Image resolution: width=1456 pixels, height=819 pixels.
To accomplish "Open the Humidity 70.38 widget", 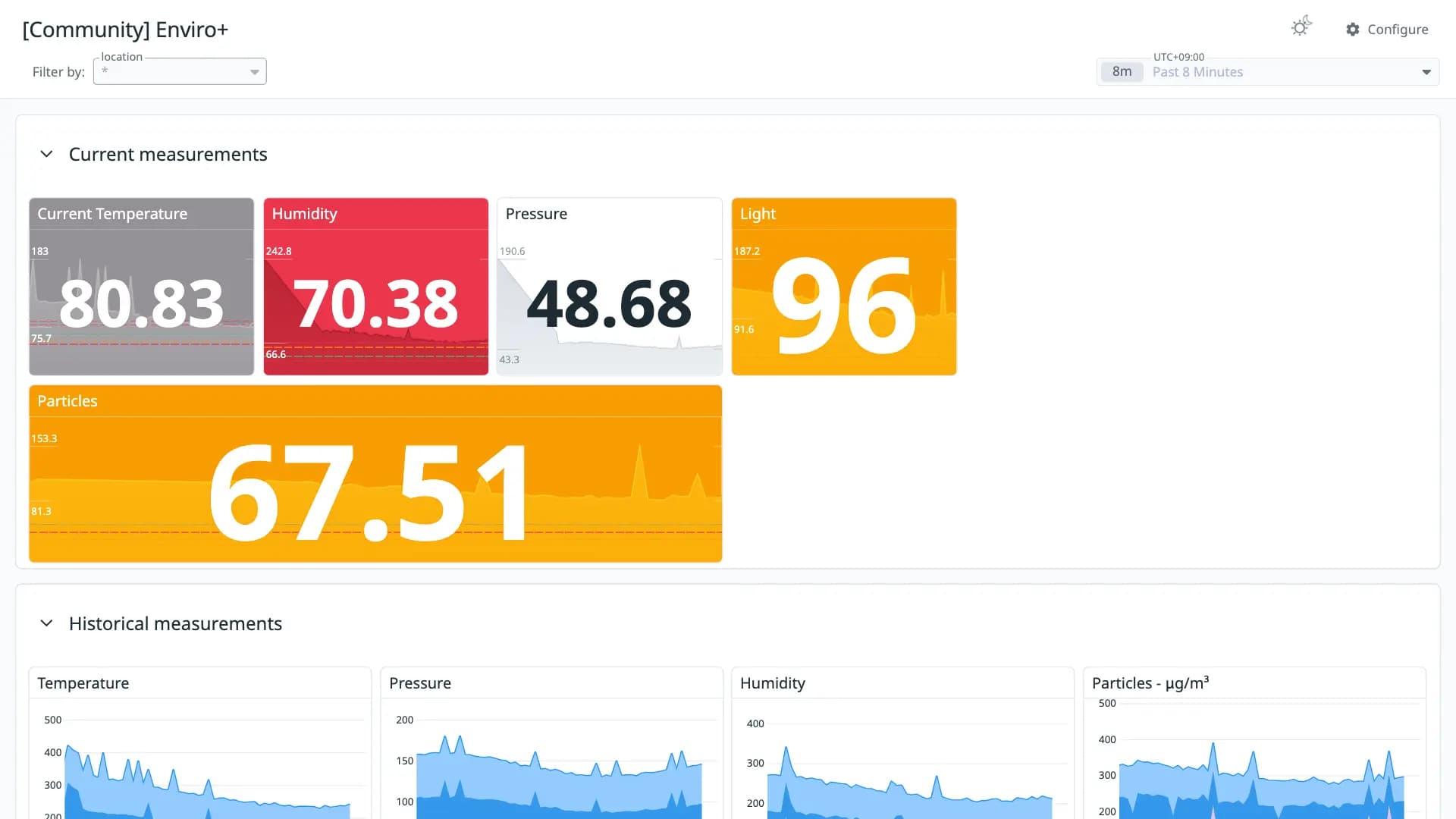I will pos(376,287).
